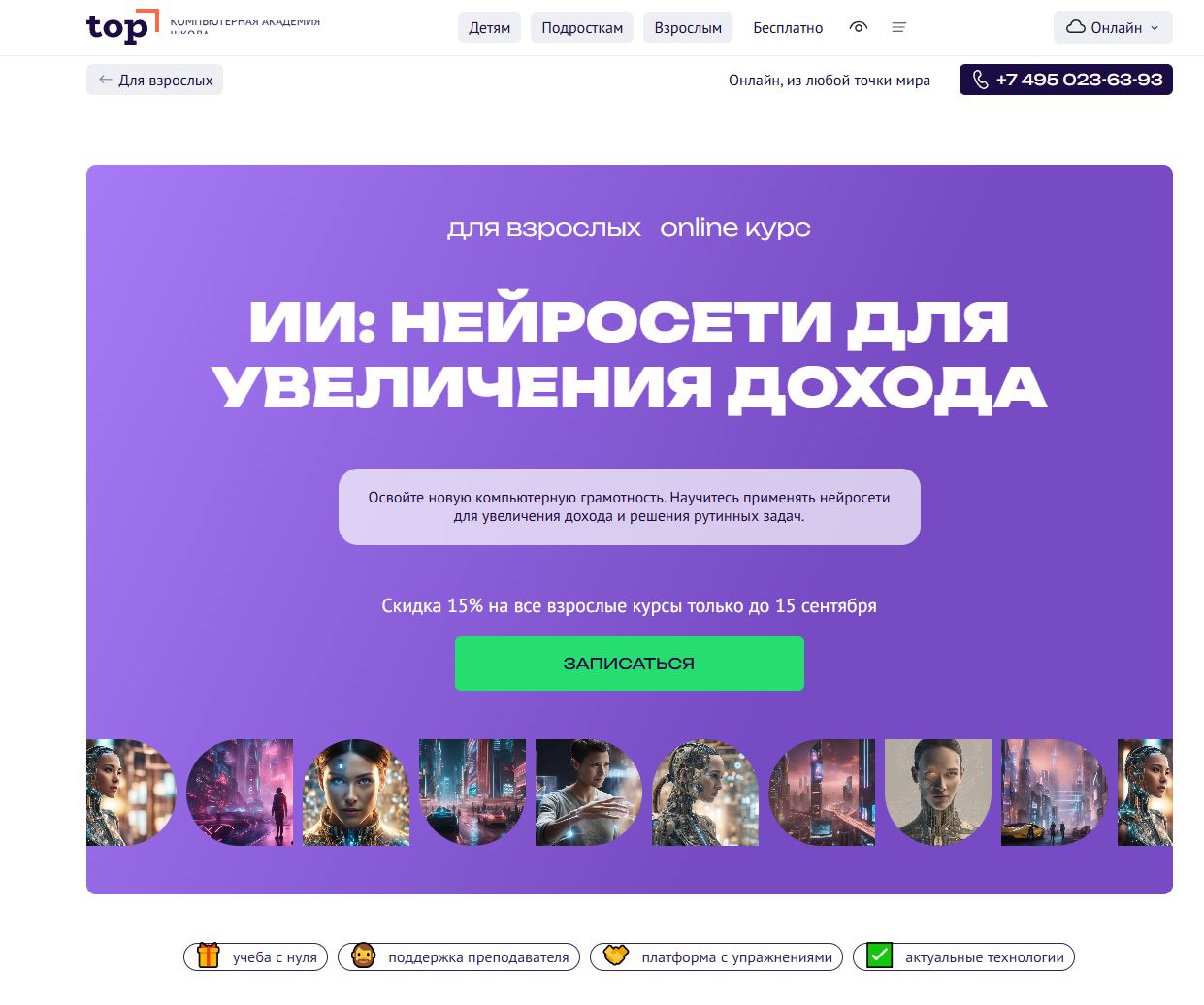Open the Взрослым menu item
Image resolution: width=1204 pixels, height=1005 pixels.
coord(688,27)
